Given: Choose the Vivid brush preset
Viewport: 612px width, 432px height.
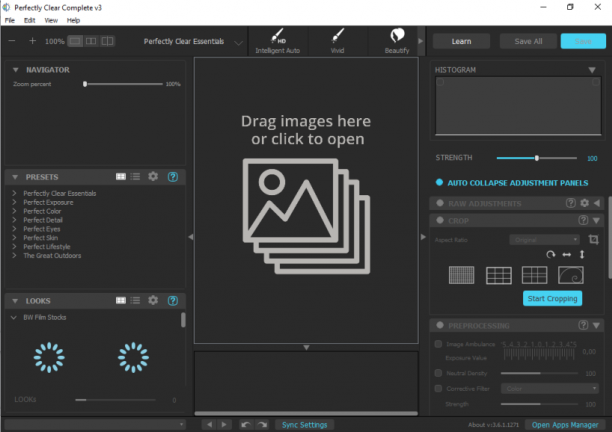Looking at the screenshot, I should [337, 41].
